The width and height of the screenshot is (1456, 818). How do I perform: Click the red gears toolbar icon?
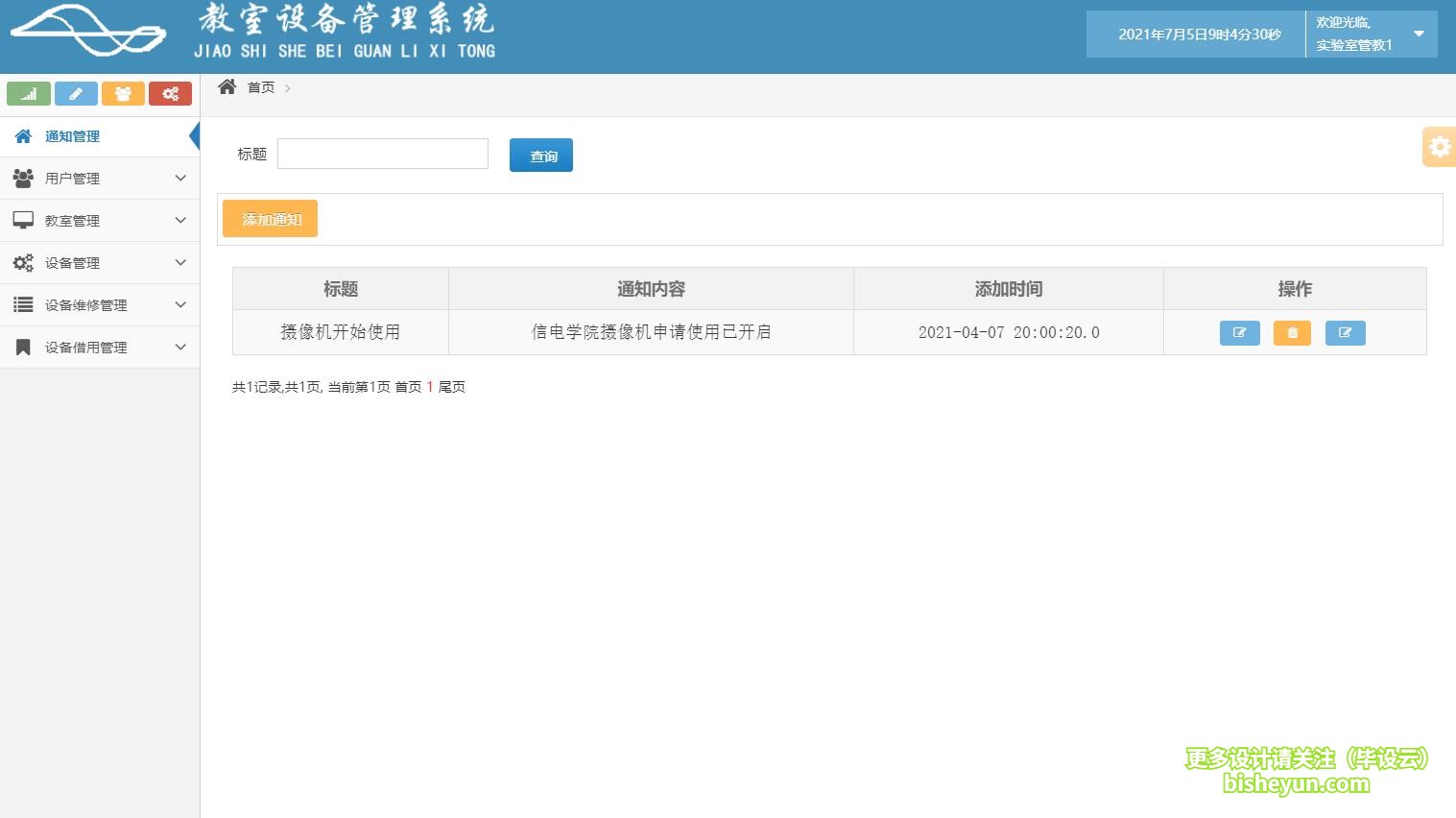click(170, 93)
